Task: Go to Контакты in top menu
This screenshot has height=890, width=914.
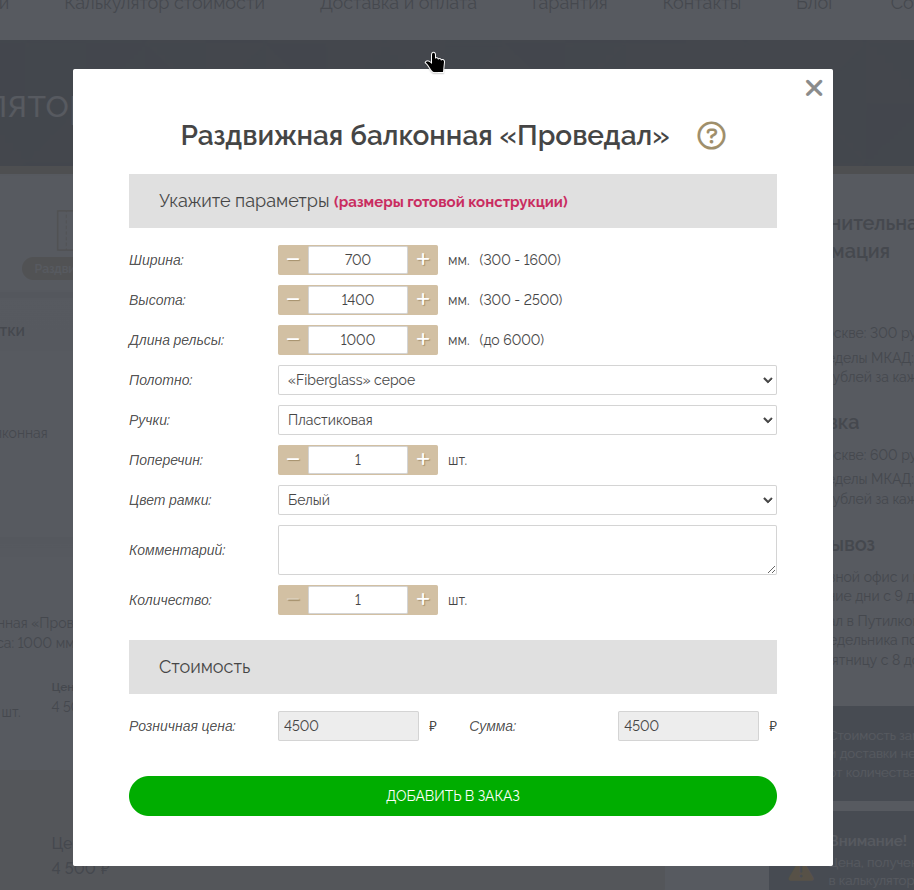Action: [x=701, y=6]
